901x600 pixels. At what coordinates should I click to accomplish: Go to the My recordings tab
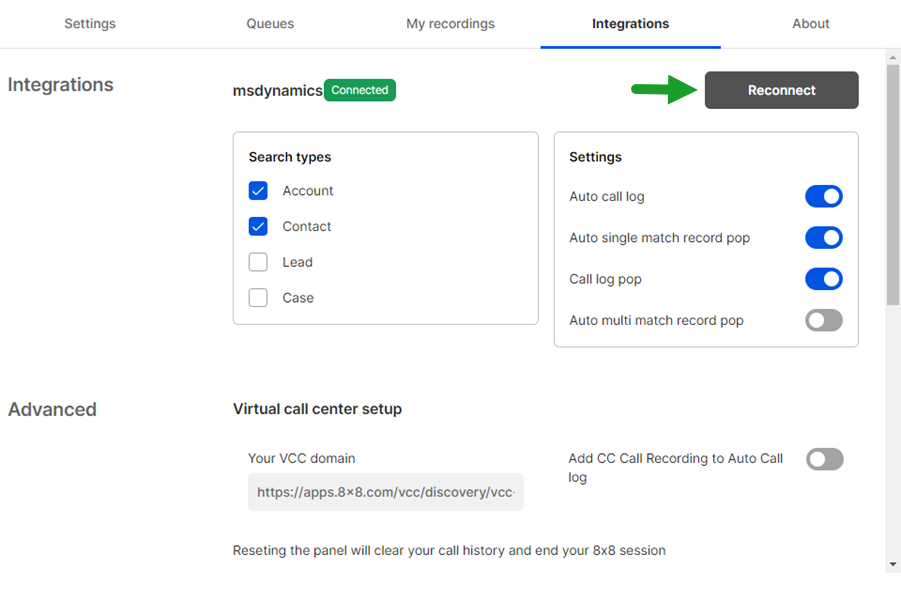click(450, 23)
